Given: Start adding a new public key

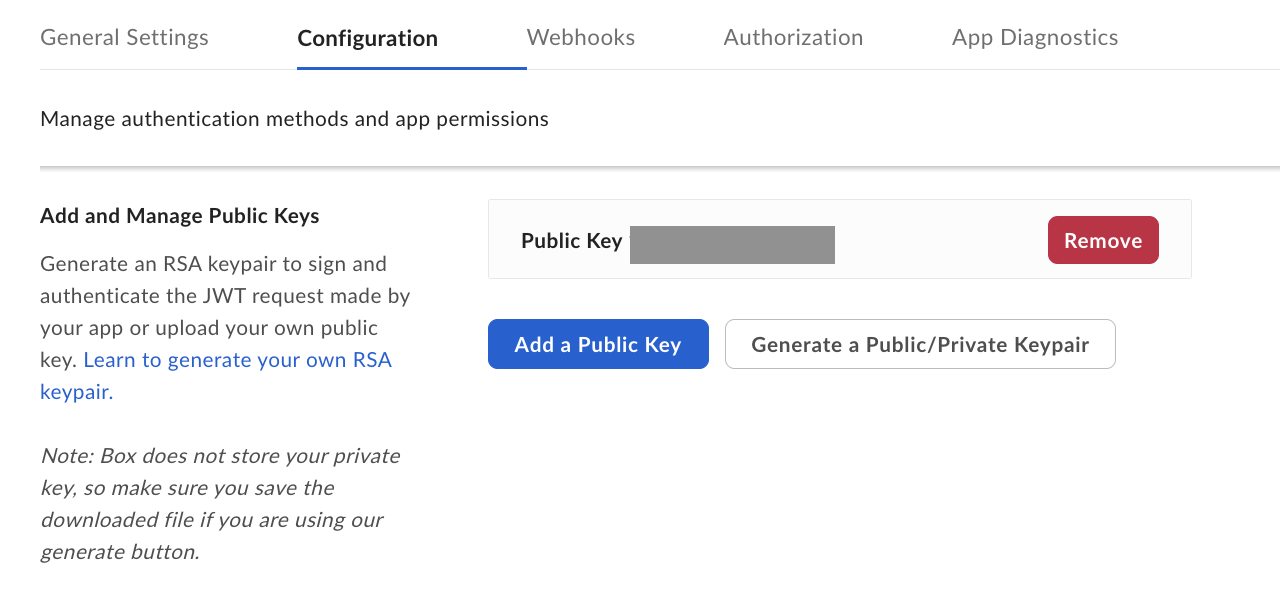Looking at the screenshot, I should click(x=598, y=343).
